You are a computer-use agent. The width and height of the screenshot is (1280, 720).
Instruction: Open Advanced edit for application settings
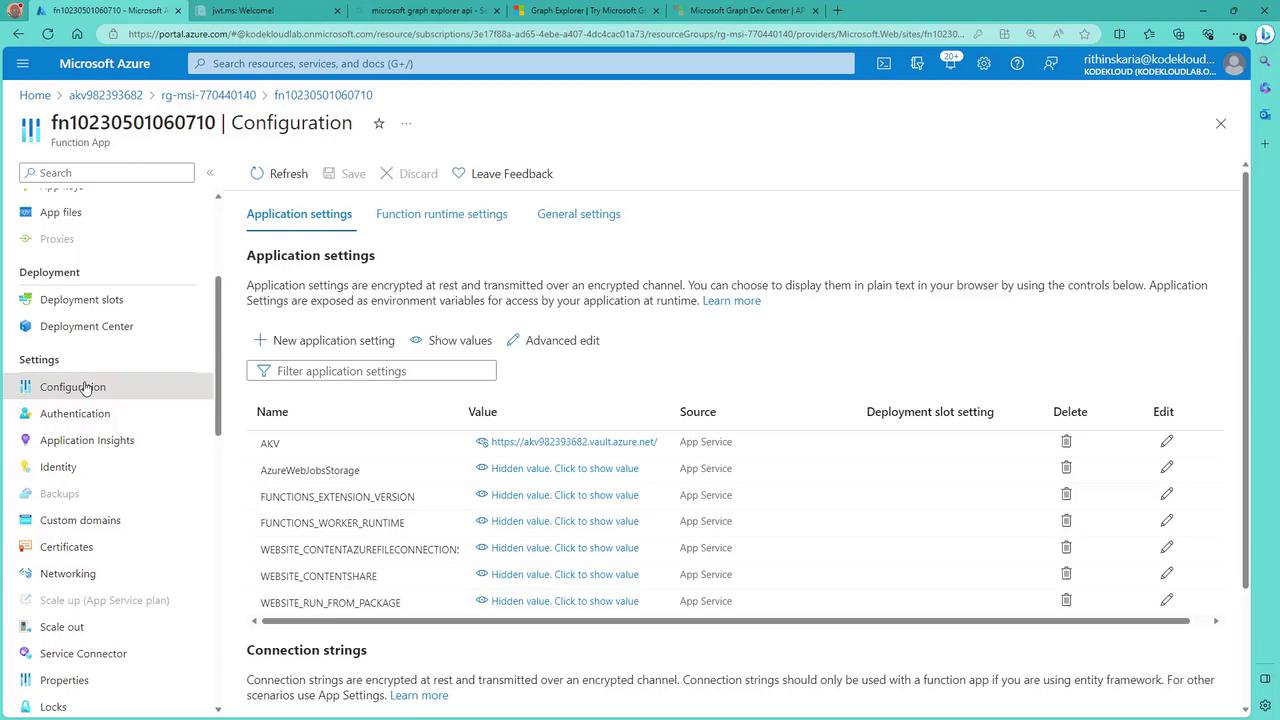[553, 340]
